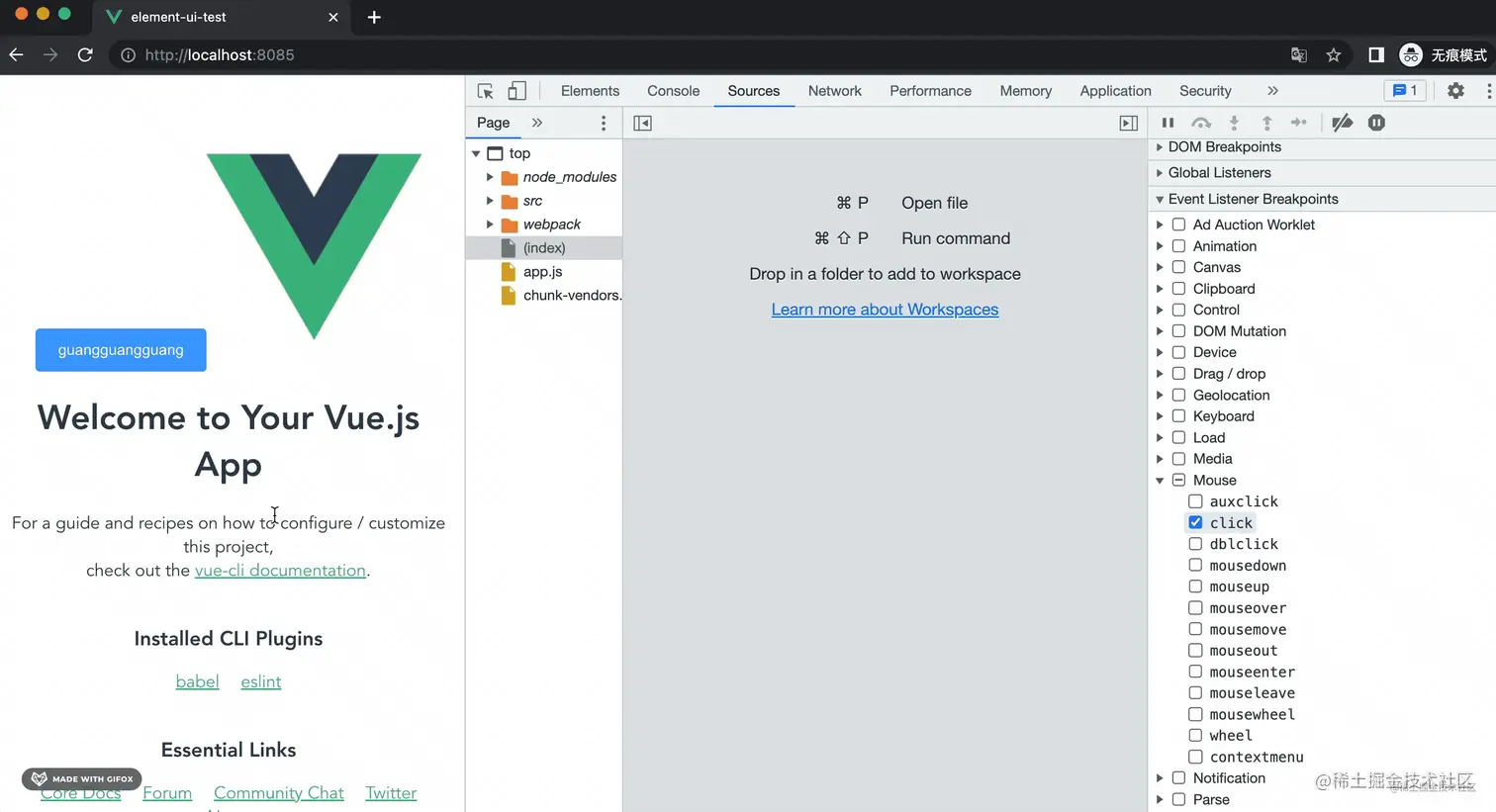Bookmark this page with star icon
Image resolution: width=1496 pixels, height=812 pixels.
[x=1334, y=54]
